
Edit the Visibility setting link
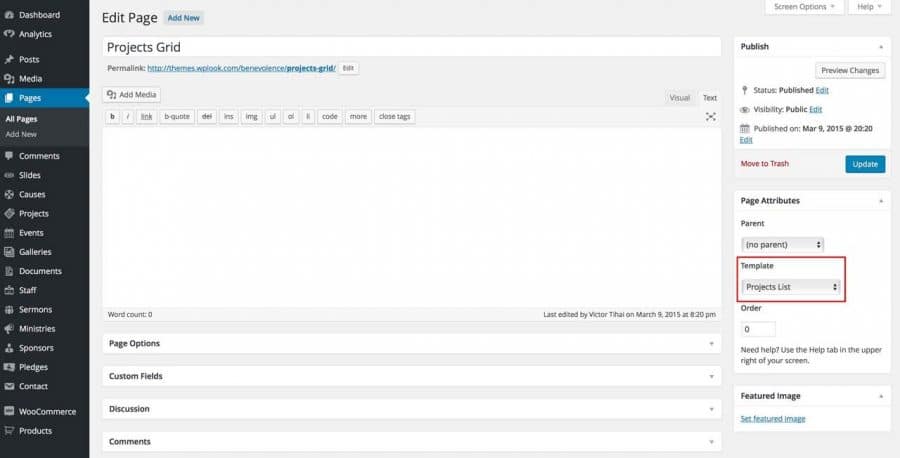pyautogui.click(x=816, y=109)
